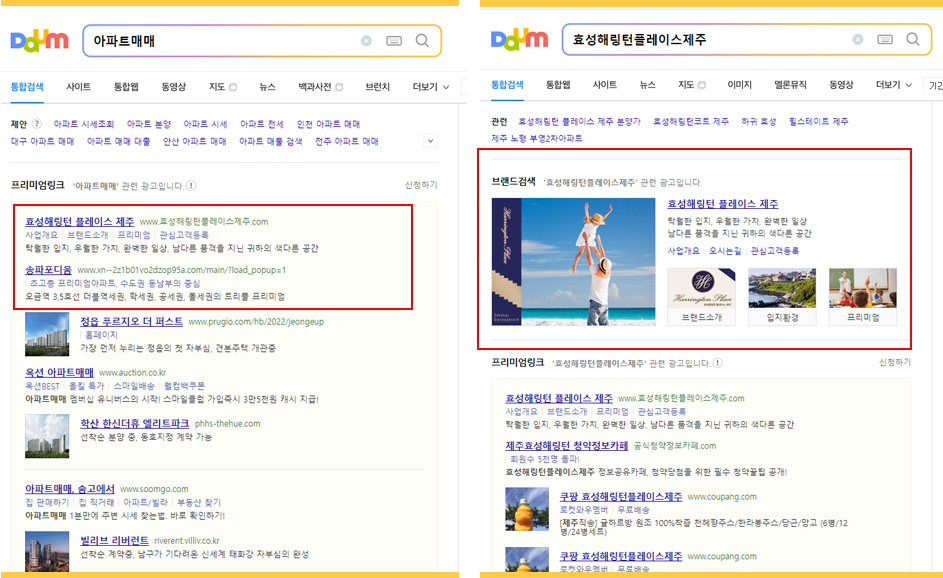Expand the 더보기 menu in the 아파트매매 window
Viewport: 943px width, 578px height.
(x=431, y=87)
